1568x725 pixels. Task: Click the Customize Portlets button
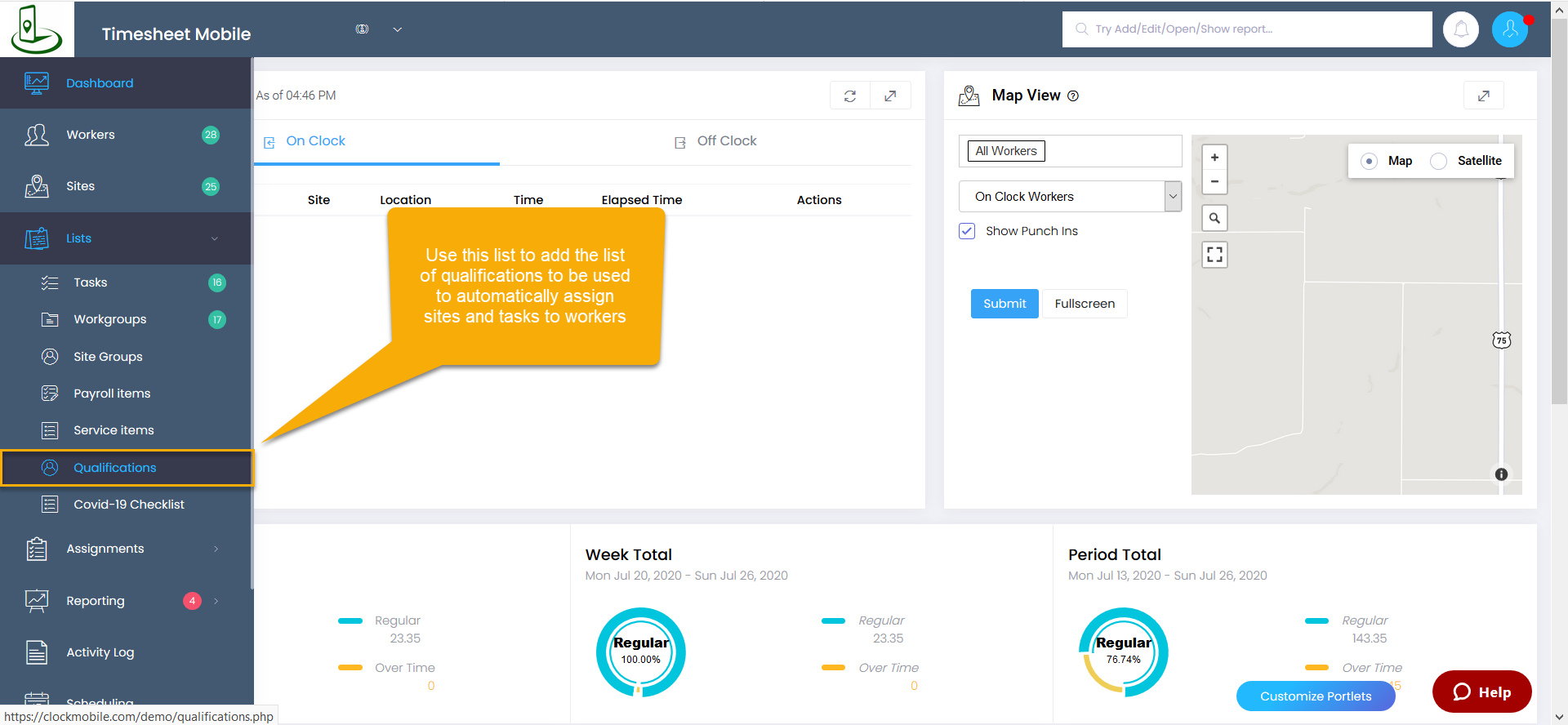[x=1316, y=696]
